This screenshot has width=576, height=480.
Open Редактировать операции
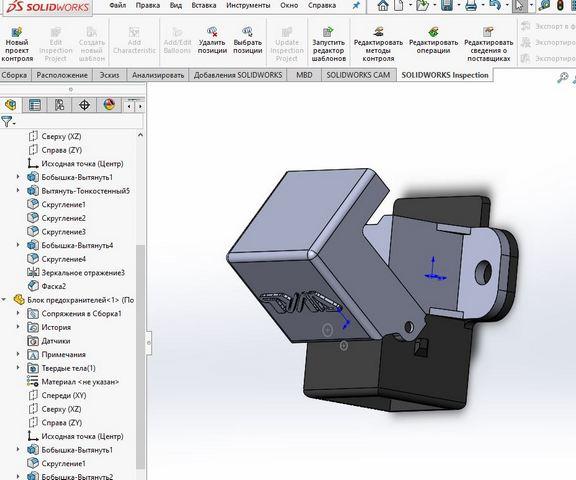[x=433, y=40]
